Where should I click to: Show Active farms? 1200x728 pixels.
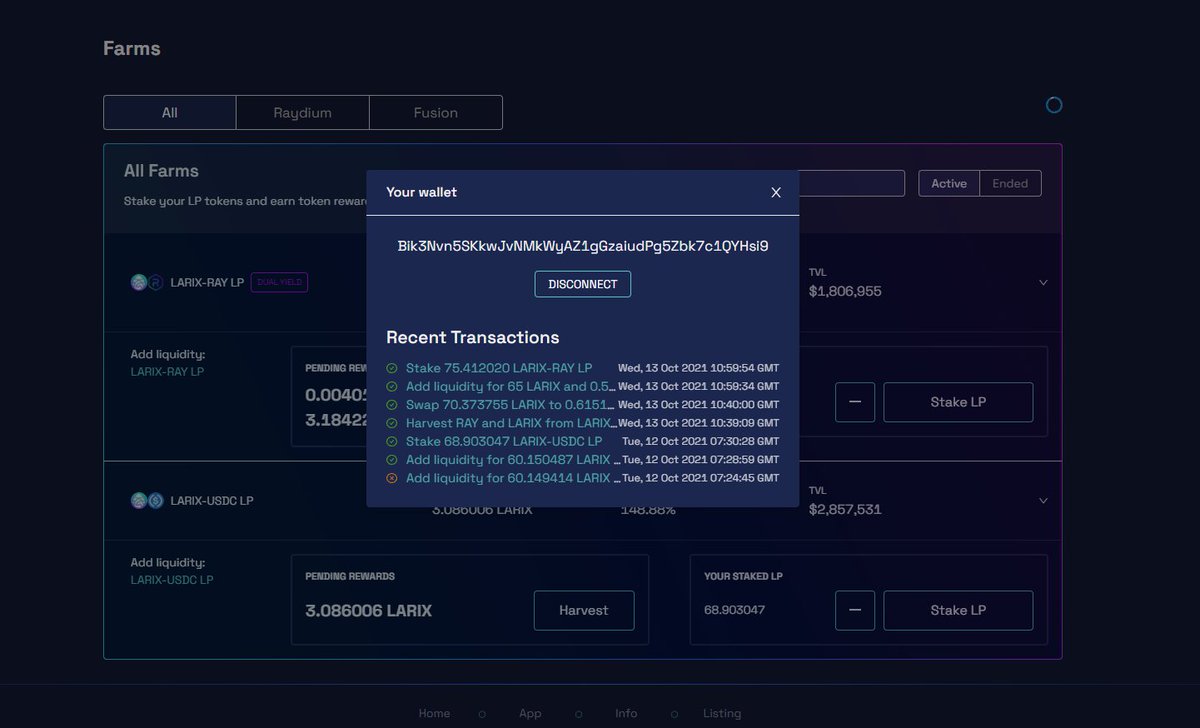pos(949,183)
